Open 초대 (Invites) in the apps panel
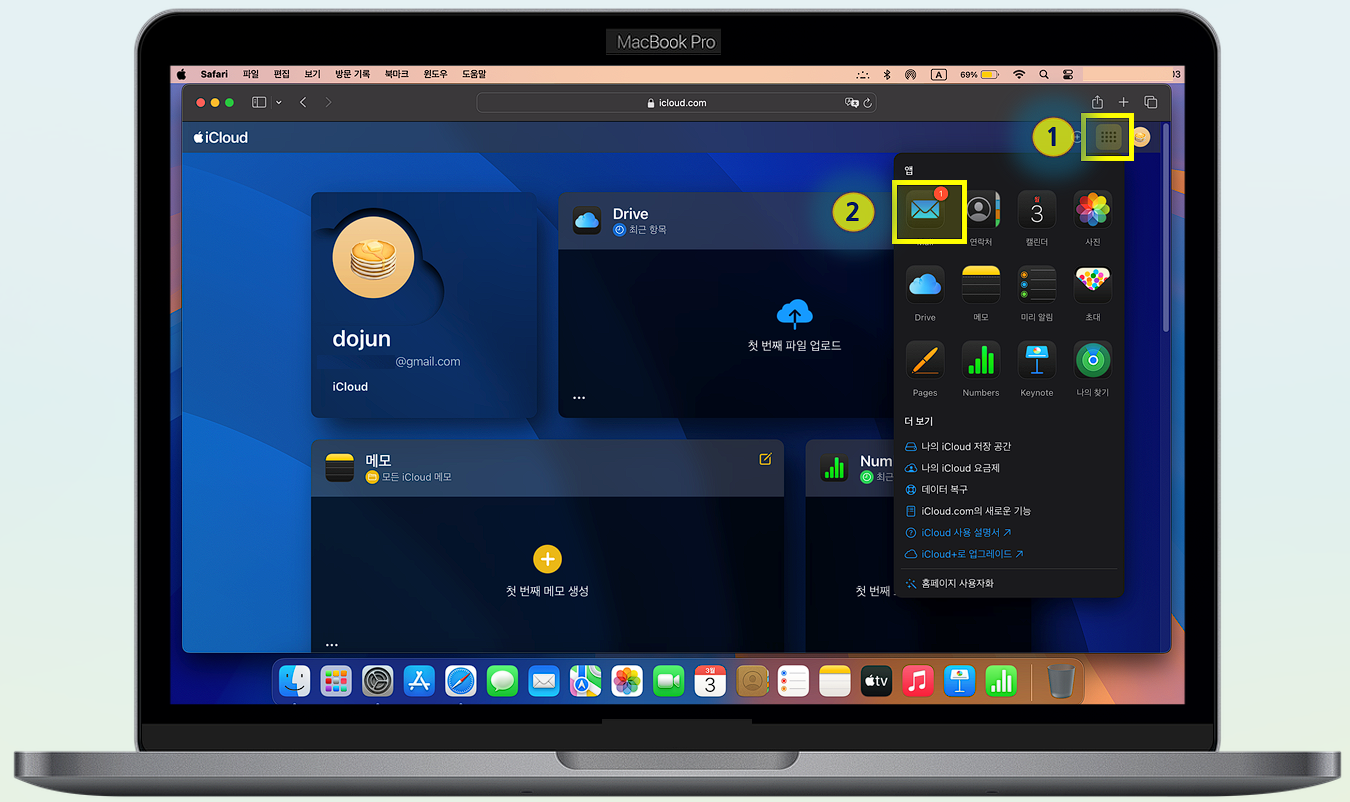Screen dimensions: 1350x802 pyautogui.click(x=1093, y=285)
